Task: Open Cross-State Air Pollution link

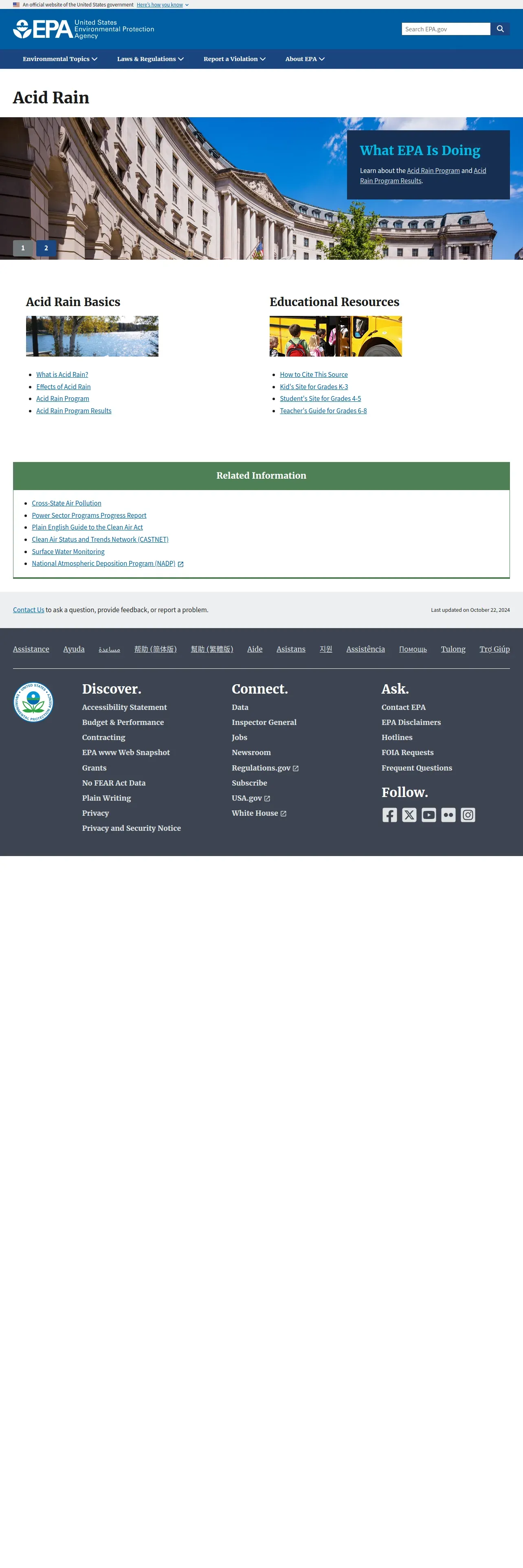Action: [x=66, y=504]
